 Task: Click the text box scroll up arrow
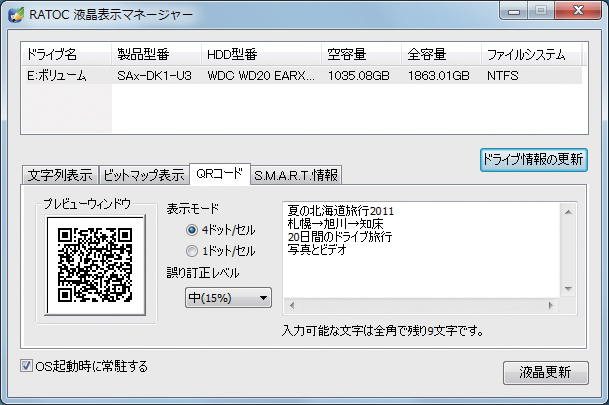(568, 212)
